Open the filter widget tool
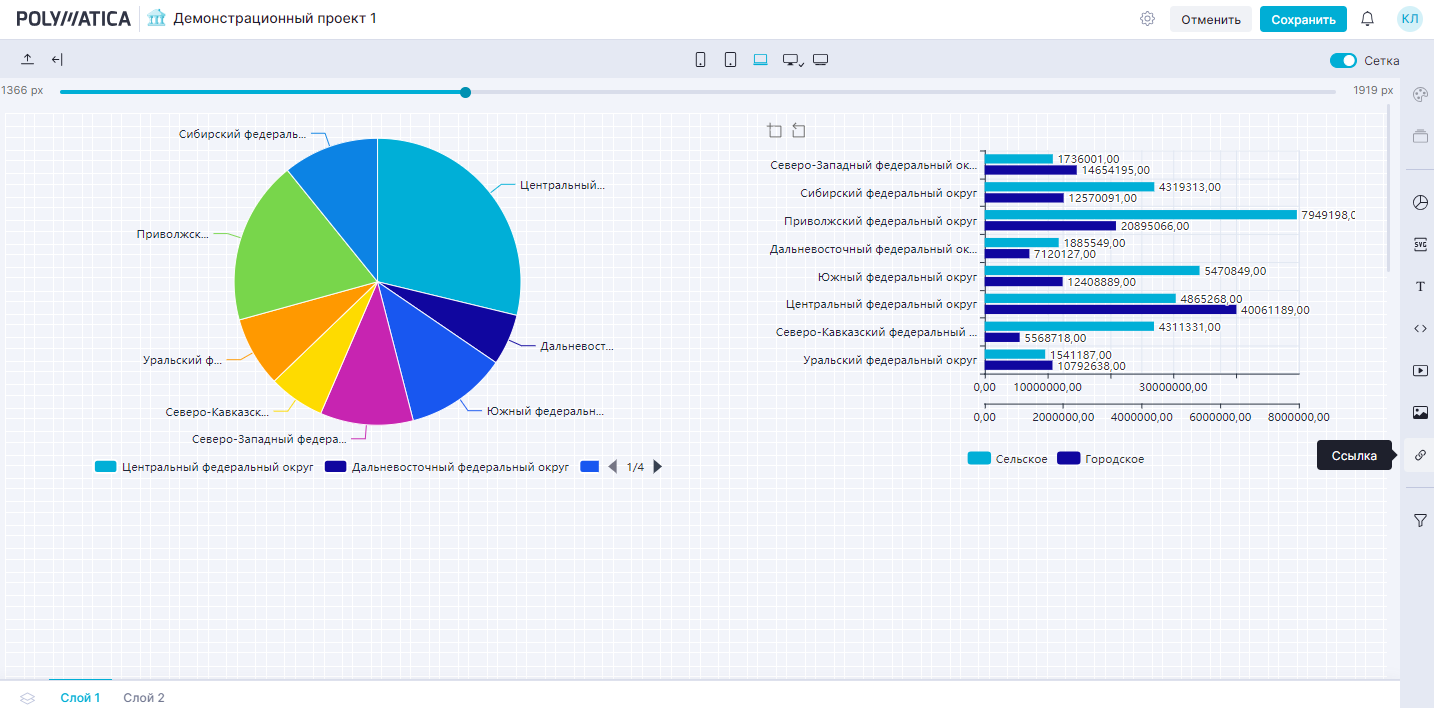This screenshot has width=1434, height=708. coord(1420,520)
